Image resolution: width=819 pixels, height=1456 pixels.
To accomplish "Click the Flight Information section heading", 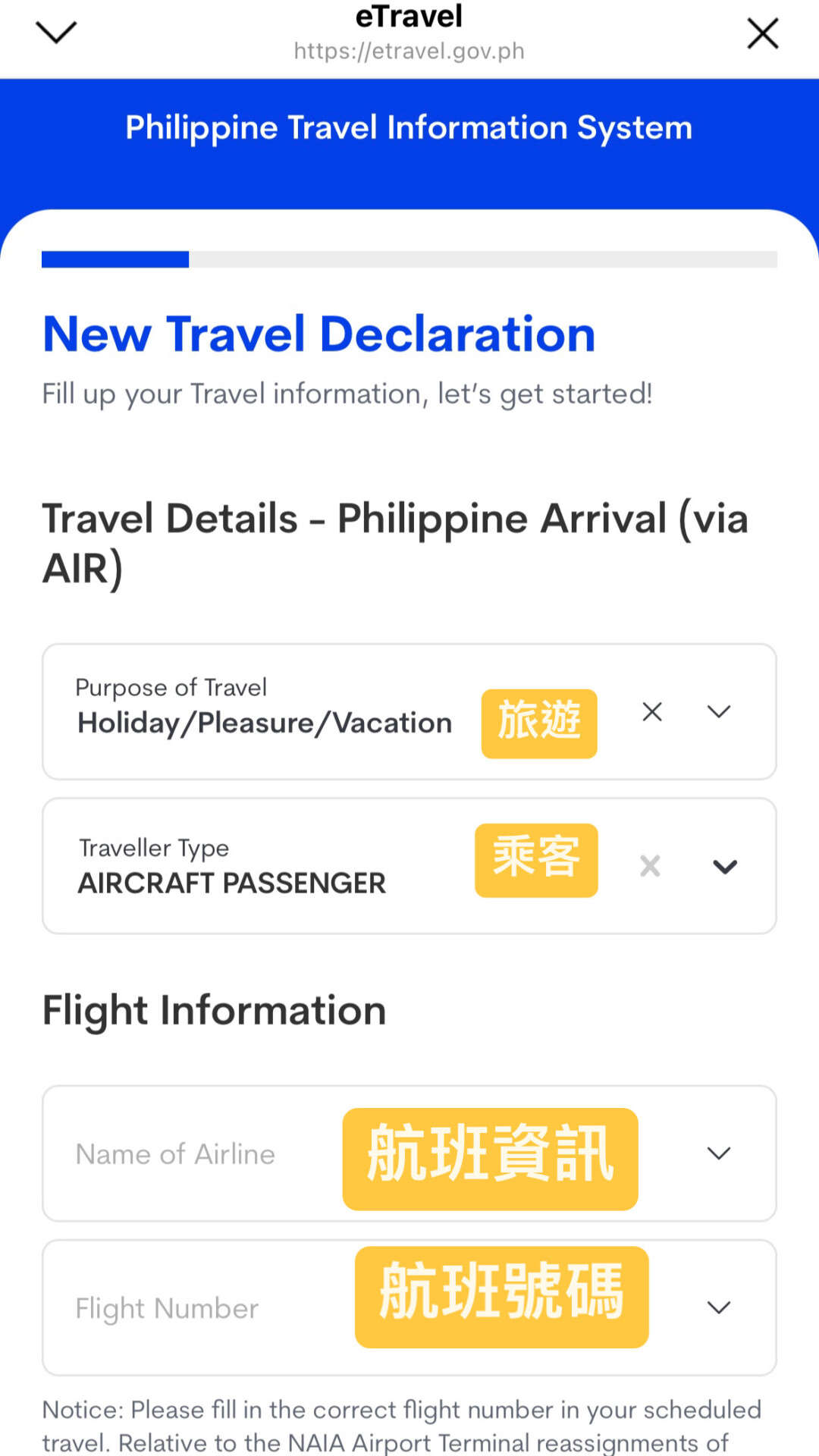I will (215, 1010).
